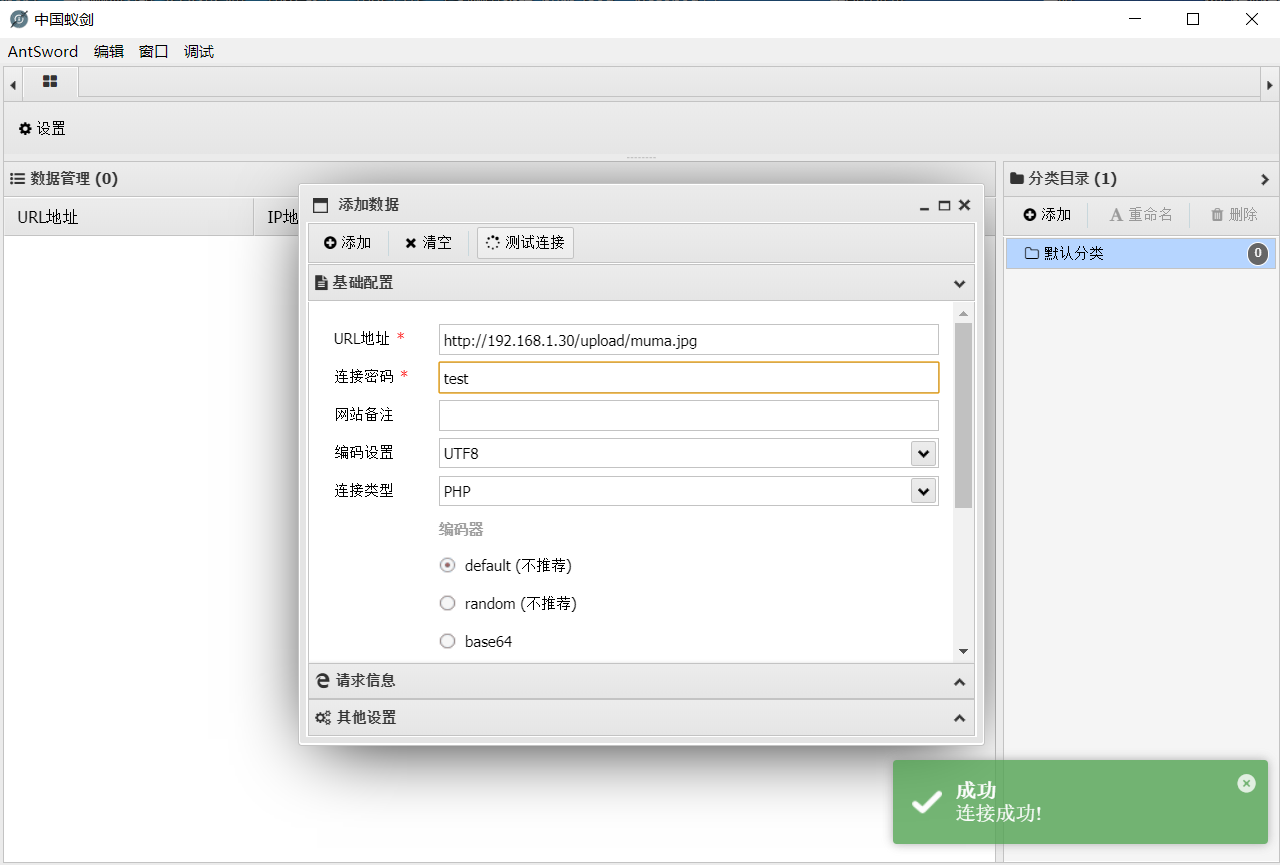Viewport: 1280px width, 865px height.
Task: Click the left tab-scroll arrow
Action: (13, 86)
